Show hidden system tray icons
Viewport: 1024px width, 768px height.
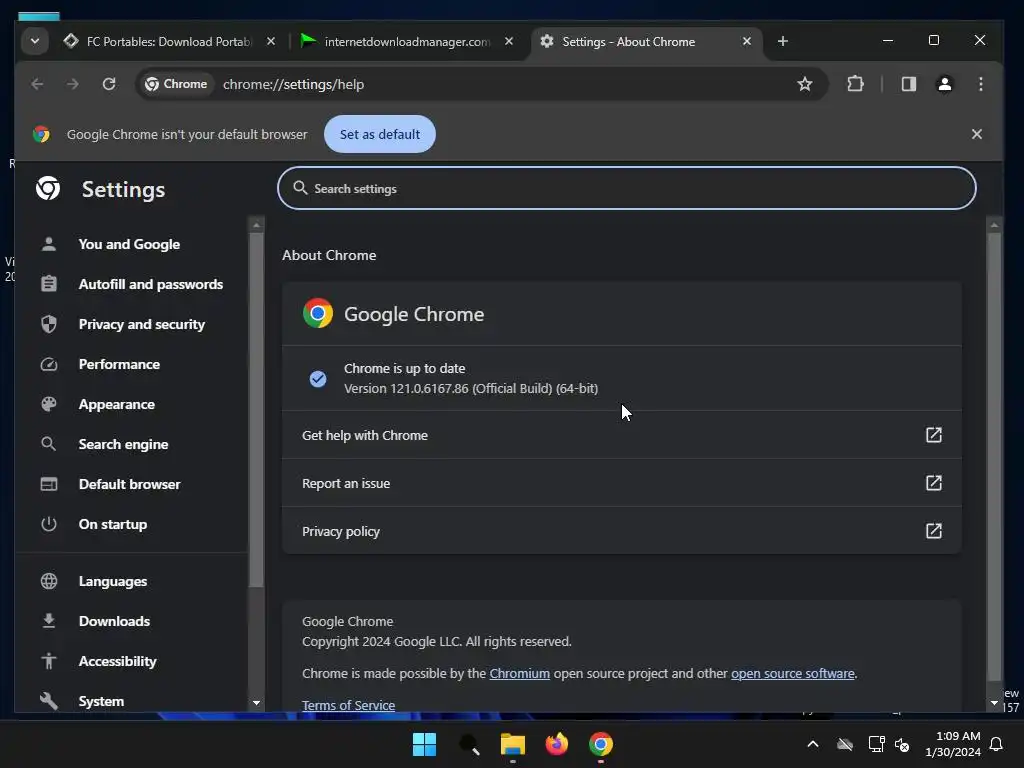(x=812, y=744)
